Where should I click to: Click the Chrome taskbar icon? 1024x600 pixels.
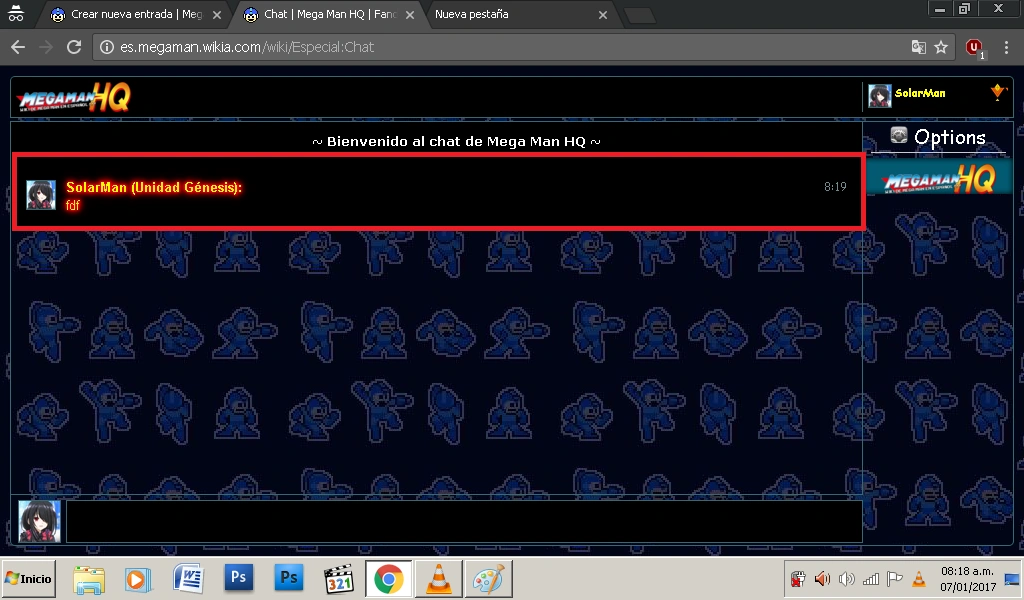click(389, 579)
